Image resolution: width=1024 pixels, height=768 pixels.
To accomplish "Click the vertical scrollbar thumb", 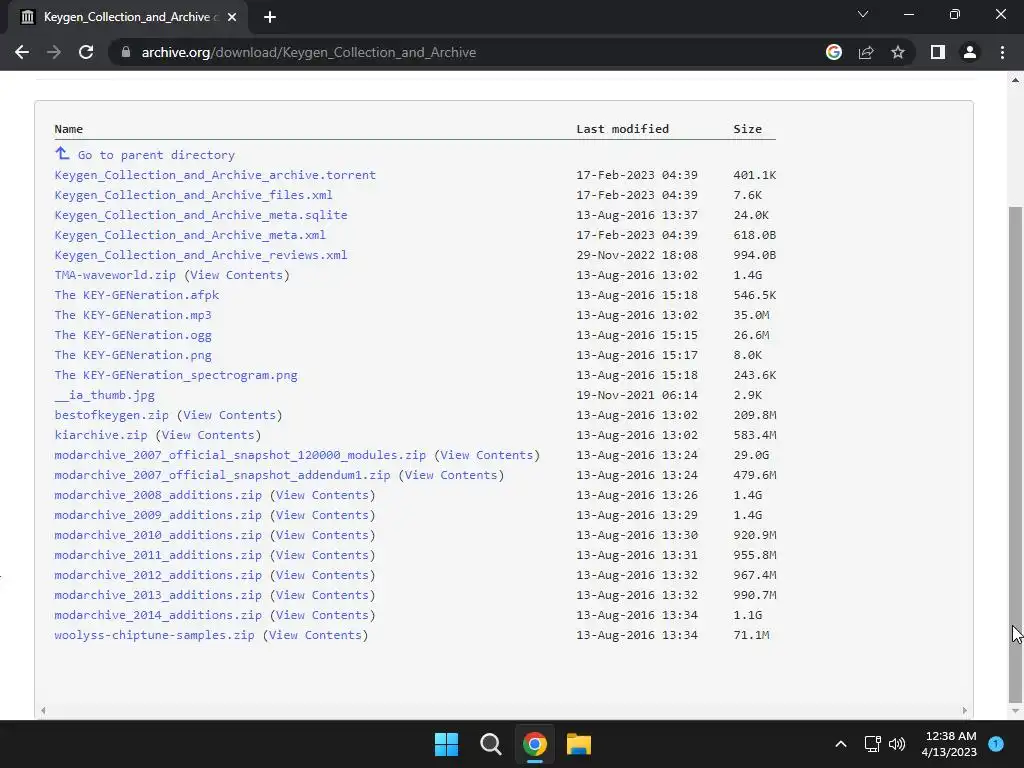I will coord(1015,454).
